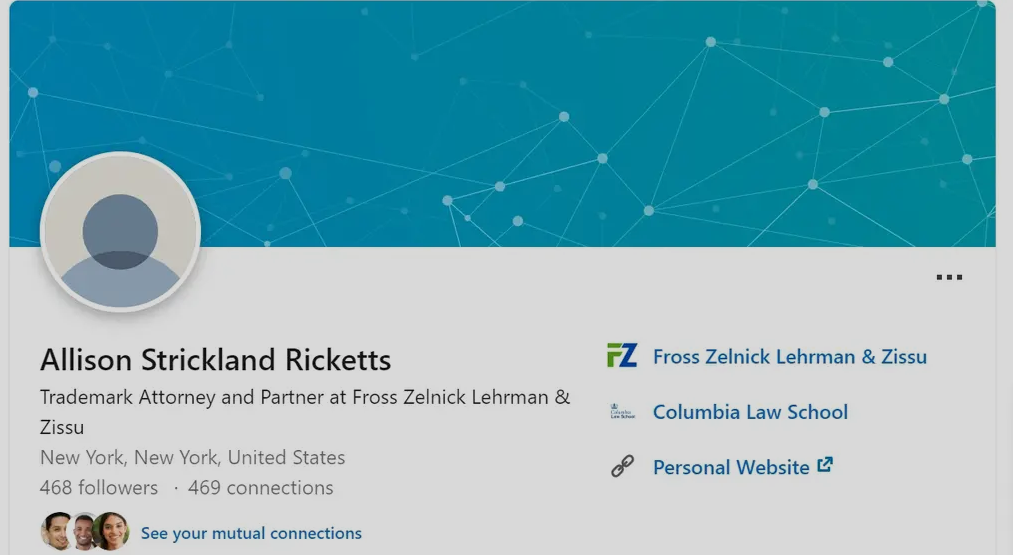1013x555 pixels.
Task: Click the chain link icon
Action: pos(622,467)
